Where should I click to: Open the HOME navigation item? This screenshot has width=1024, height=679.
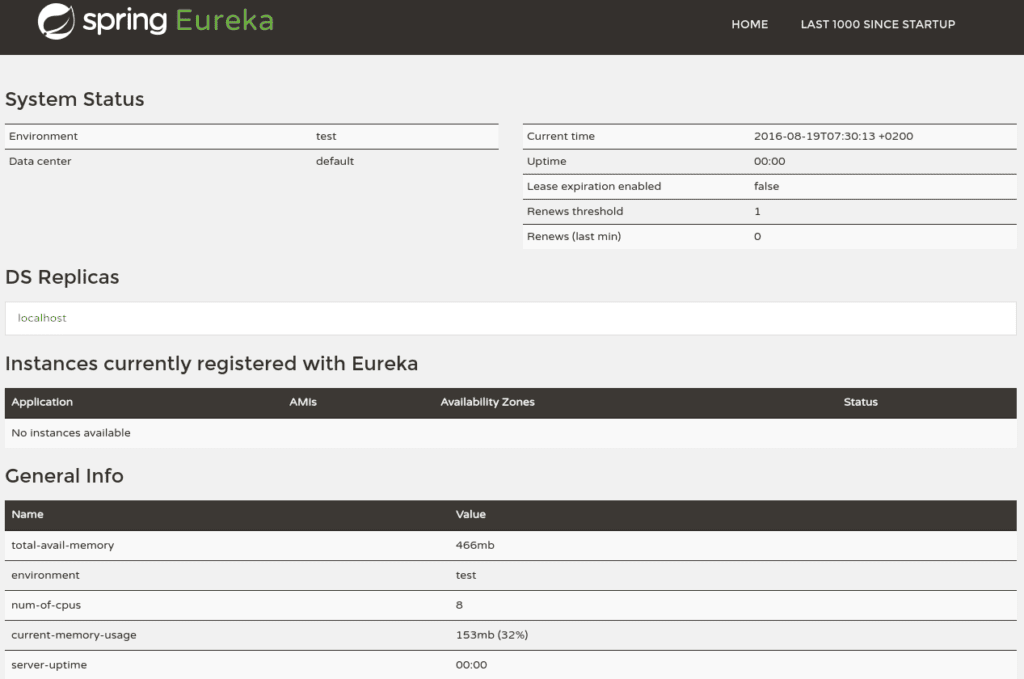pos(749,24)
